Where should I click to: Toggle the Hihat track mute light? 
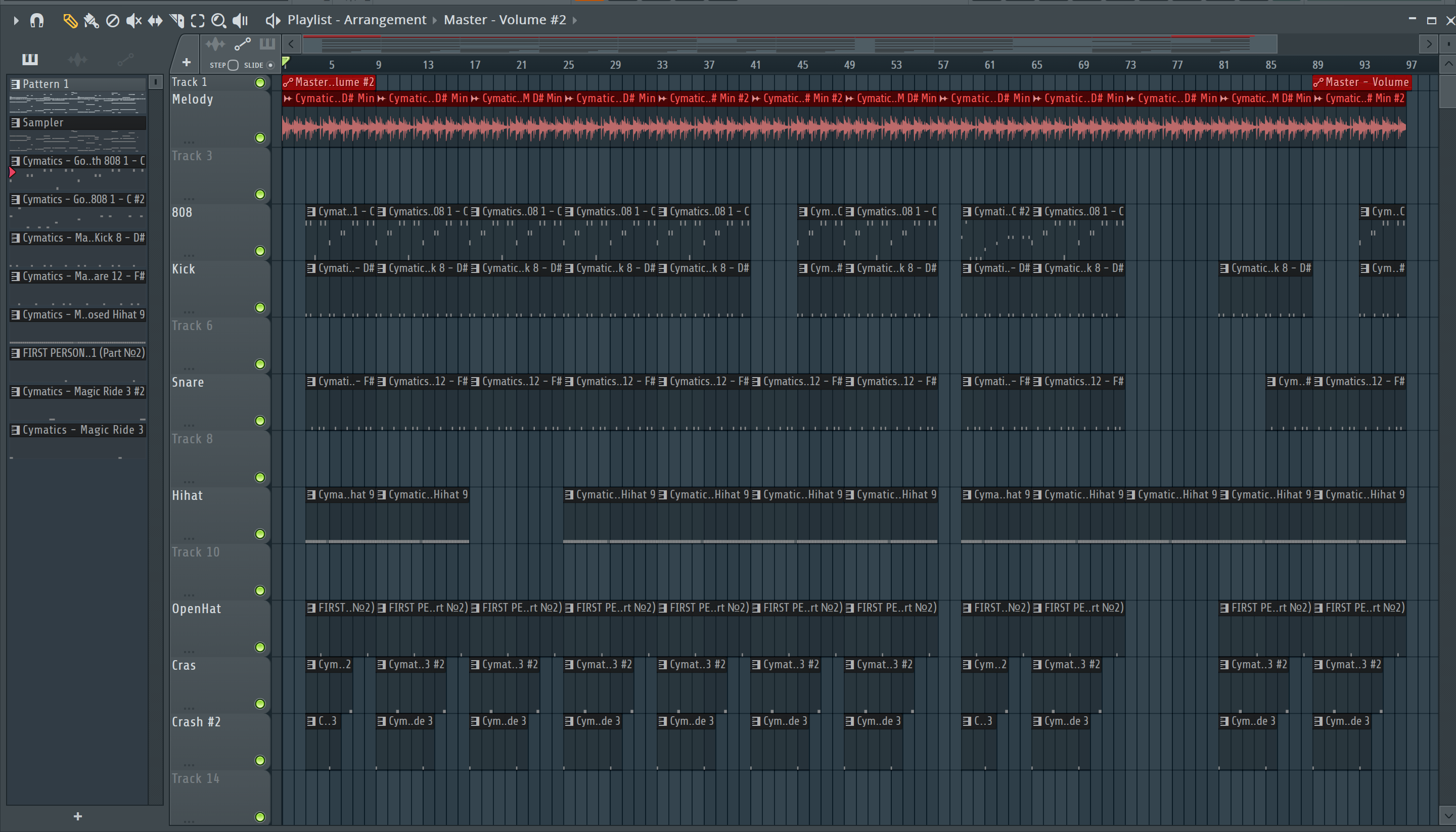(x=260, y=534)
